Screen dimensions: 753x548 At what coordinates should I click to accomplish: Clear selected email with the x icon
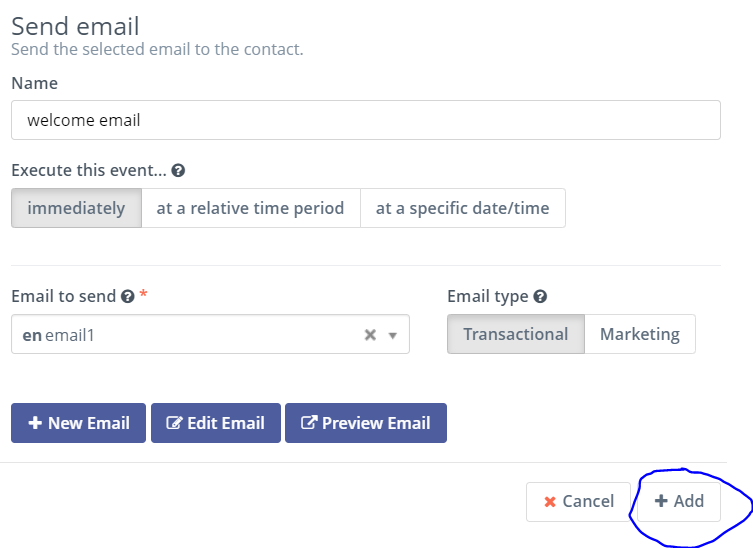click(370, 335)
